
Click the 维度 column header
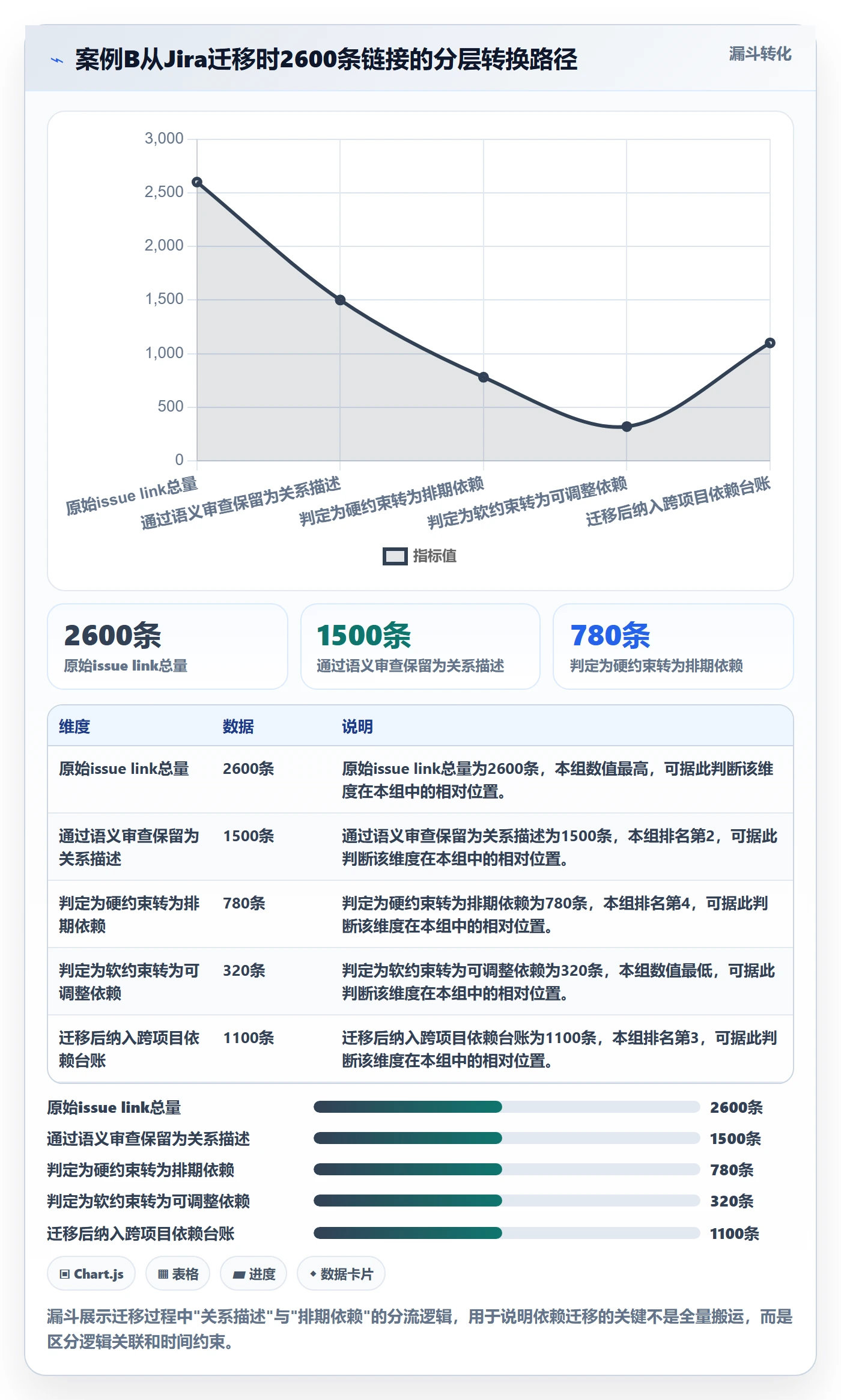pyautogui.click(x=74, y=726)
